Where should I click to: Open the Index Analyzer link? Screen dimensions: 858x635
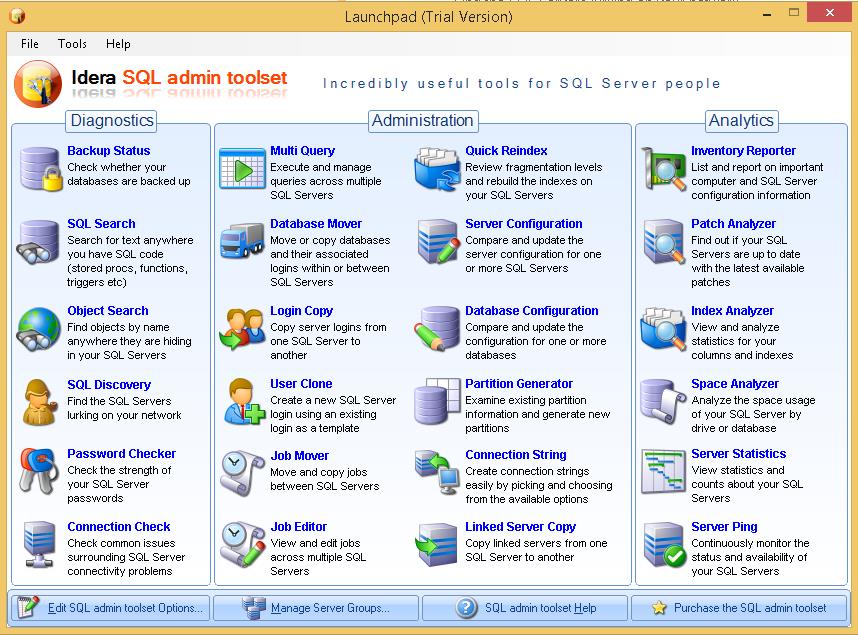[x=732, y=310]
